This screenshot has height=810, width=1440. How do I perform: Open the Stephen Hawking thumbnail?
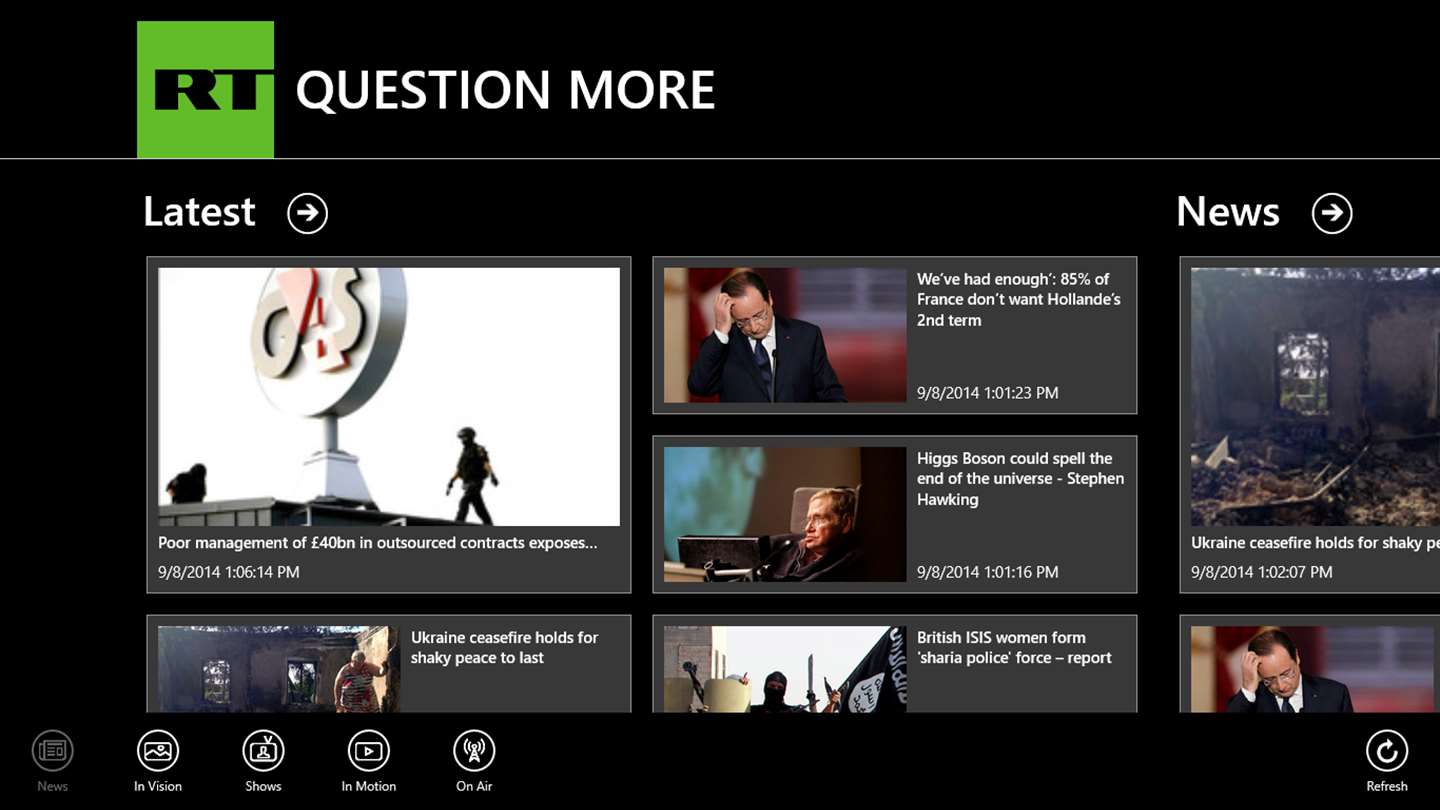785,514
